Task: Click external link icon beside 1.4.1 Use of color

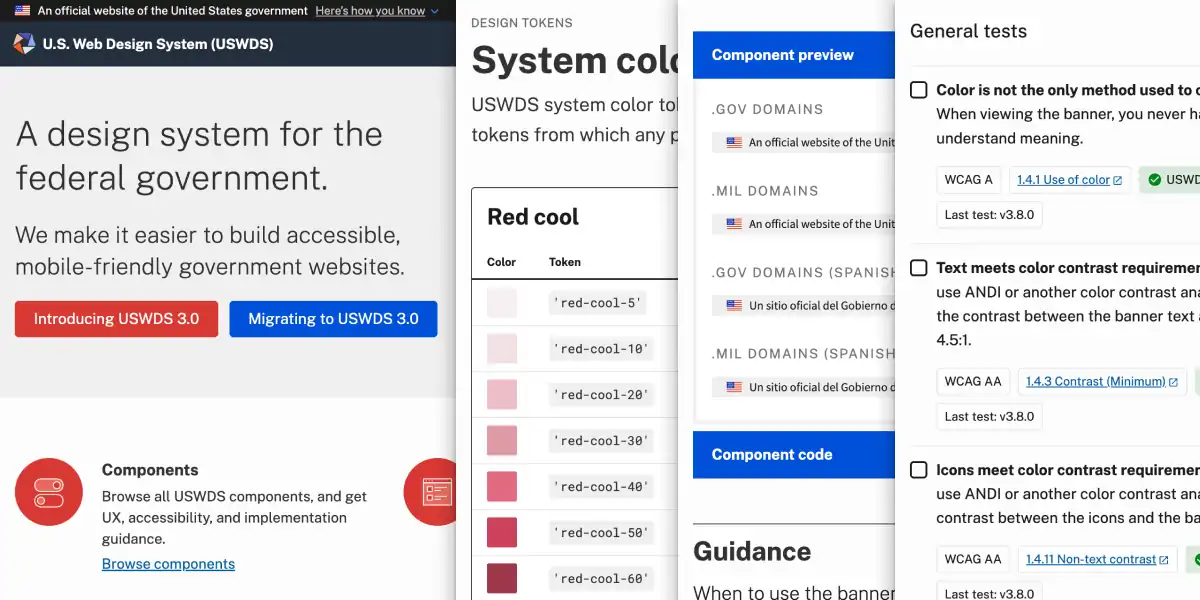Action: (x=1118, y=180)
